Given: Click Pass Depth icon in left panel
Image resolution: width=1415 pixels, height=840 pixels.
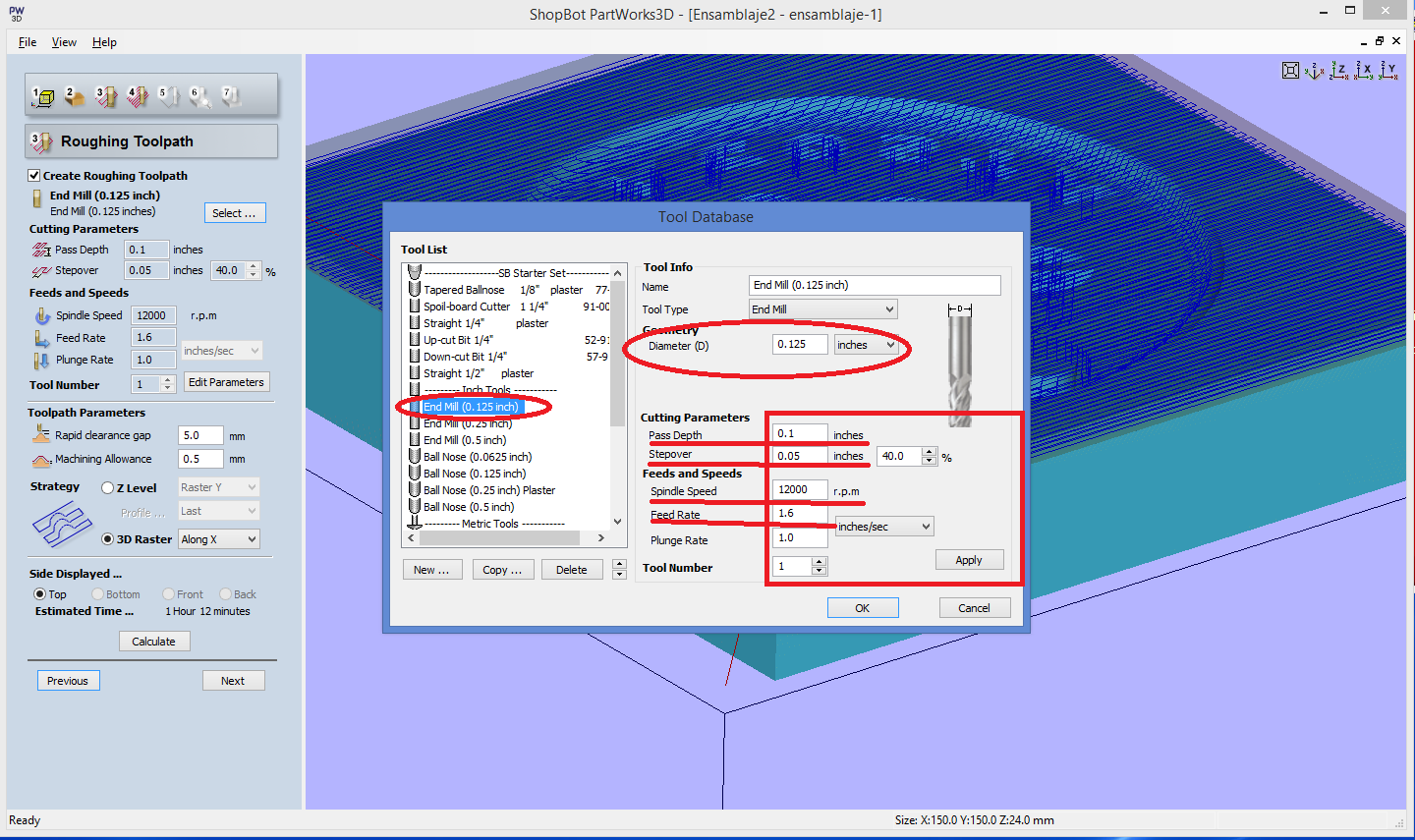Looking at the screenshot, I should pyautogui.click(x=41, y=250).
